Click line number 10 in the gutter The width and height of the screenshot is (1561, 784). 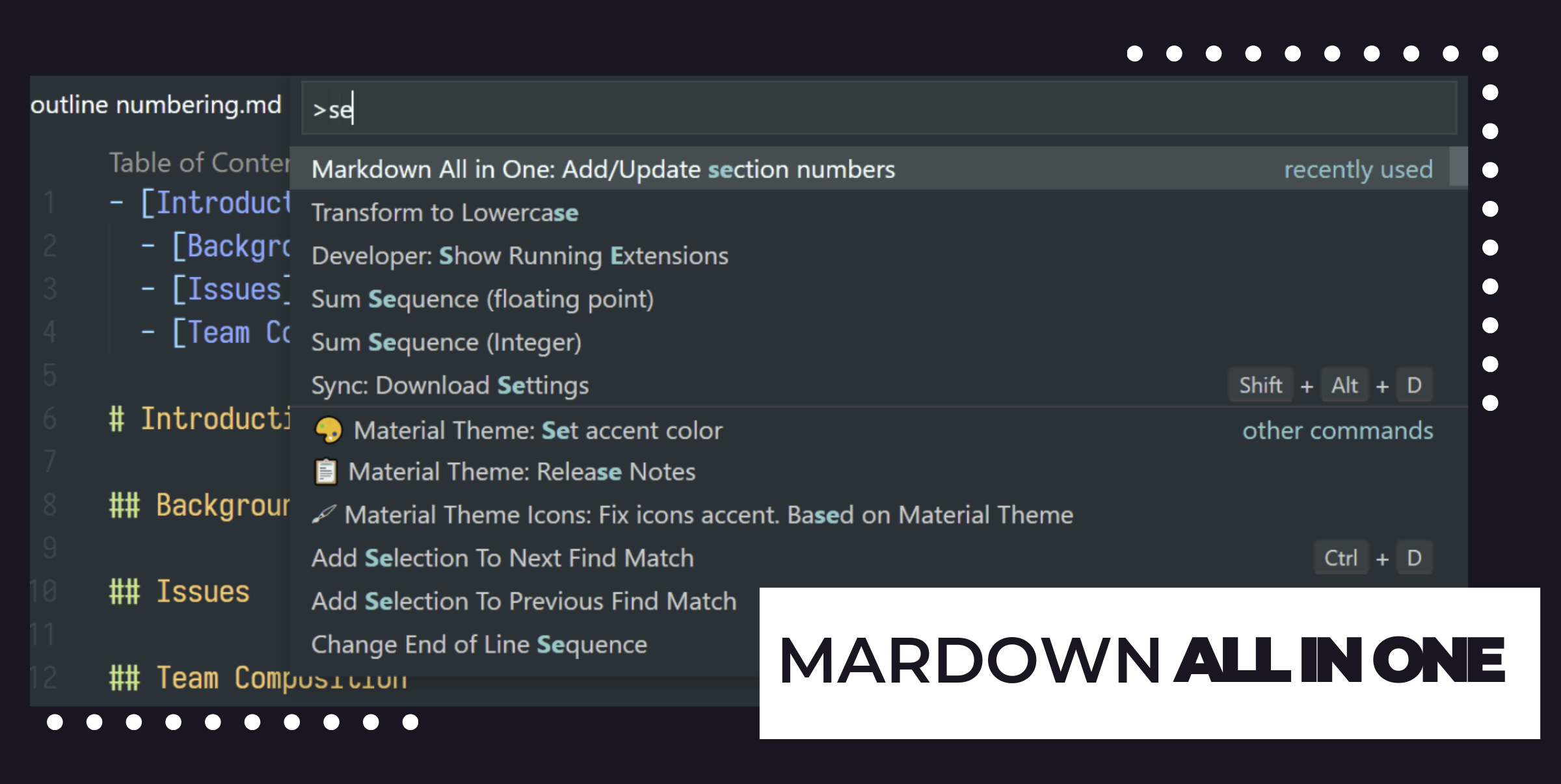pos(44,592)
